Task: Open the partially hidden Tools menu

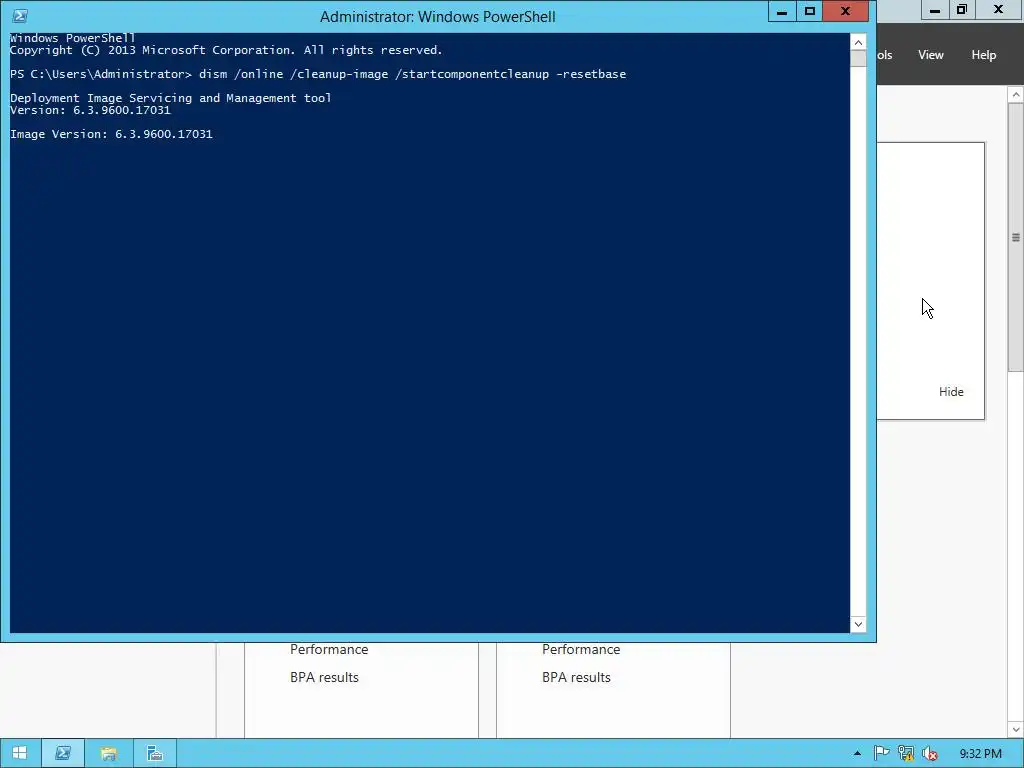Action: coord(885,55)
